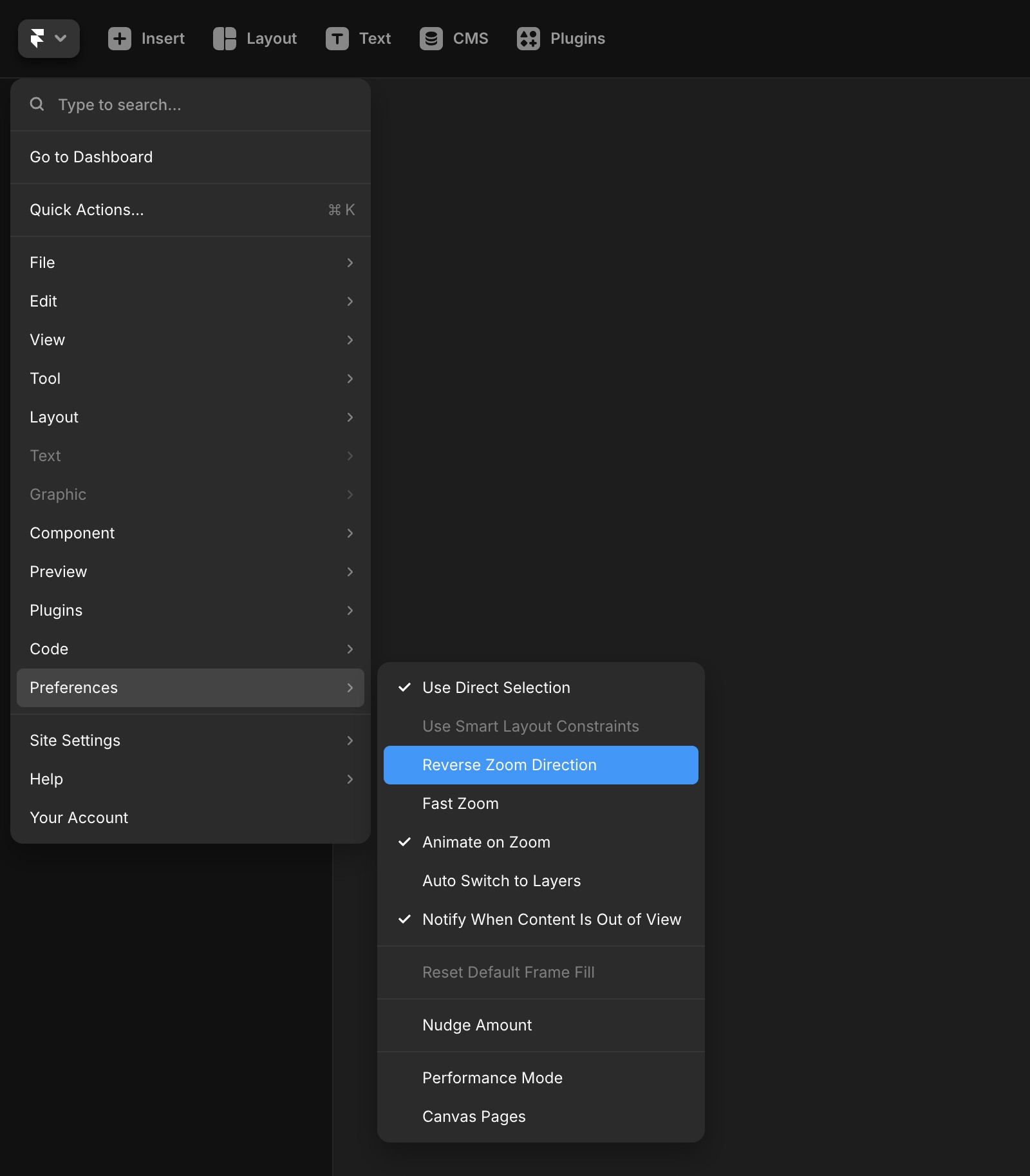
Task: Expand the Component submenu
Action: point(191,533)
